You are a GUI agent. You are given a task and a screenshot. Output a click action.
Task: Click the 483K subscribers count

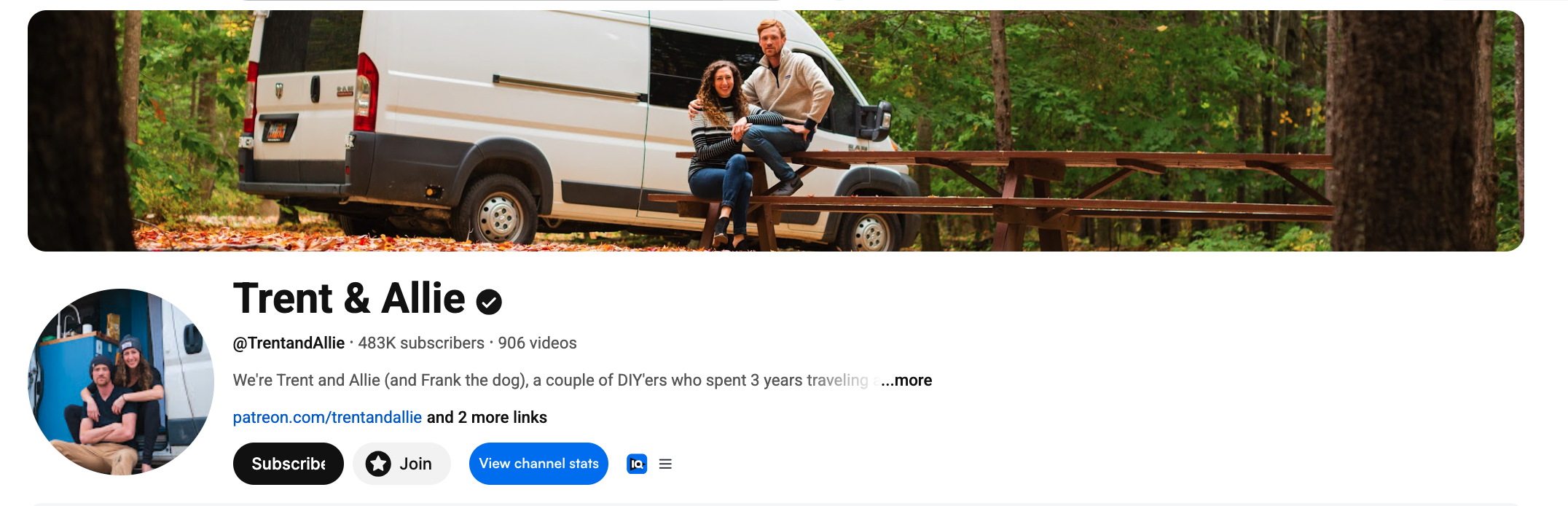pos(421,343)
